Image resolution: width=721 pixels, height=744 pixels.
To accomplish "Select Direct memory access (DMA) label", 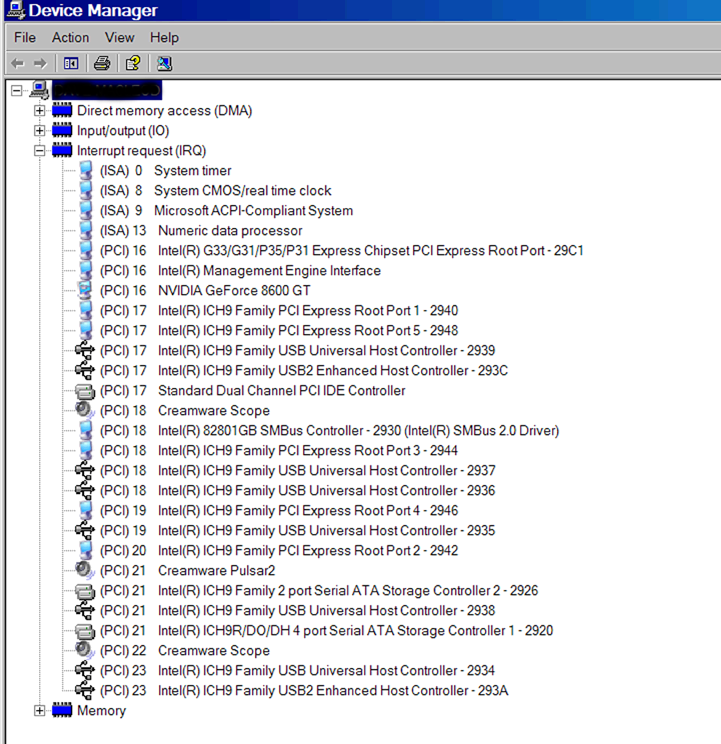I will coord(165,111).
